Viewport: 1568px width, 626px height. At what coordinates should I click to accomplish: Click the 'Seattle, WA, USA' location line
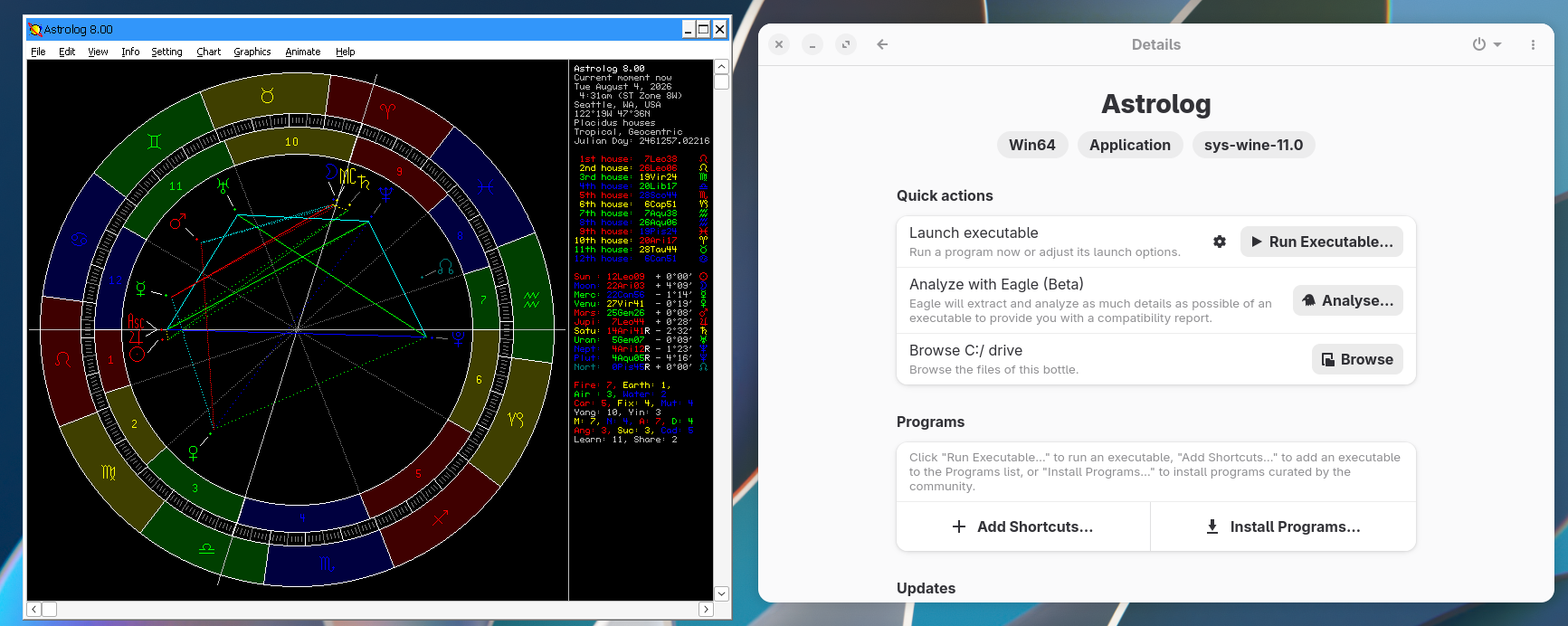[617, 105]
